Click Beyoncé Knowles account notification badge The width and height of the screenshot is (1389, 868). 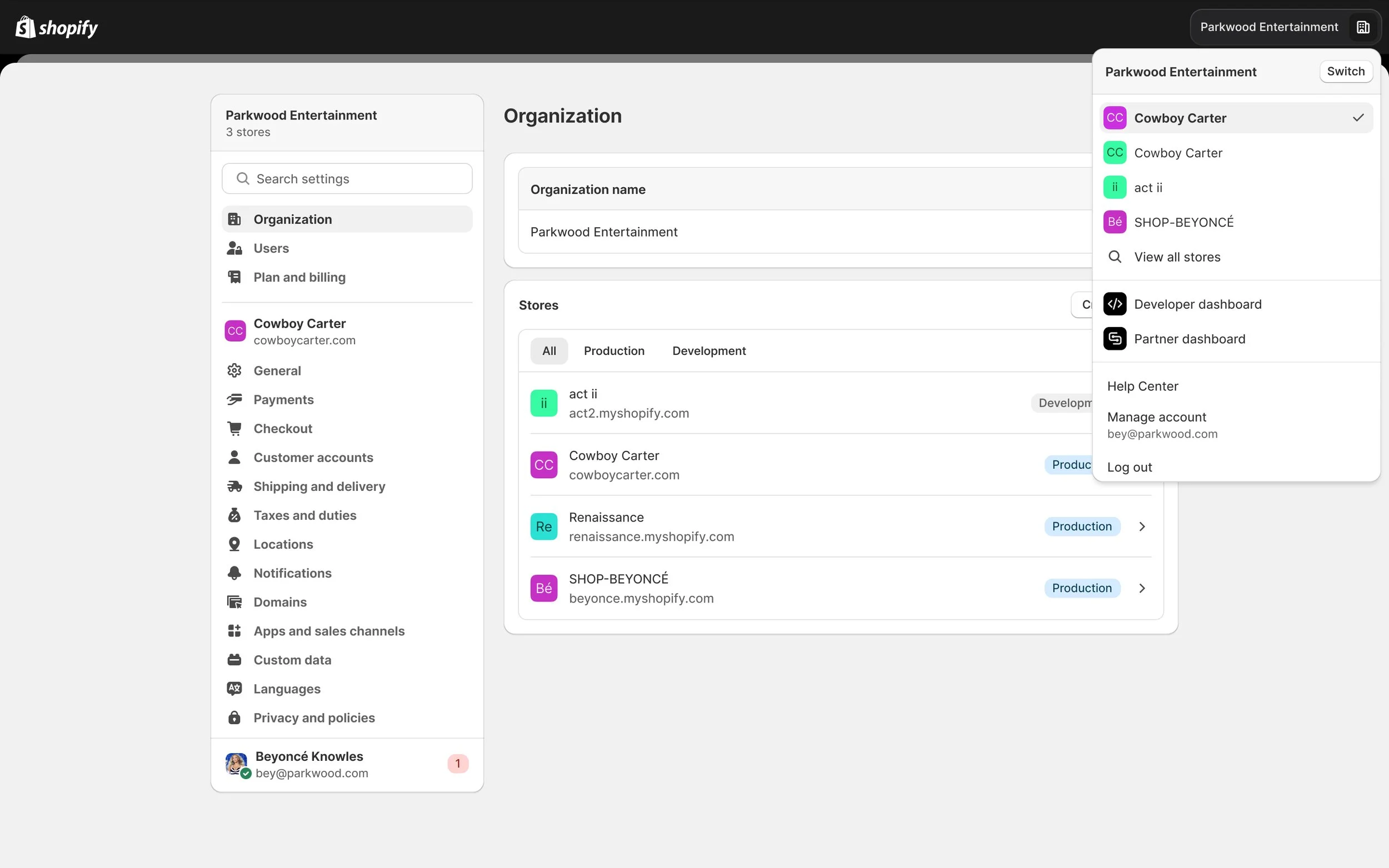[x=458, y=763]
